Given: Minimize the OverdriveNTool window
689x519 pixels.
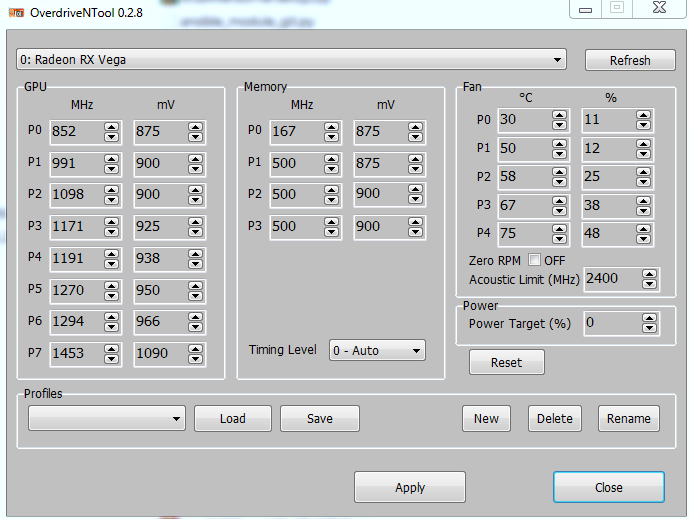Looking at the screenshot, I should pyautogui.click(x=585, y=9).
